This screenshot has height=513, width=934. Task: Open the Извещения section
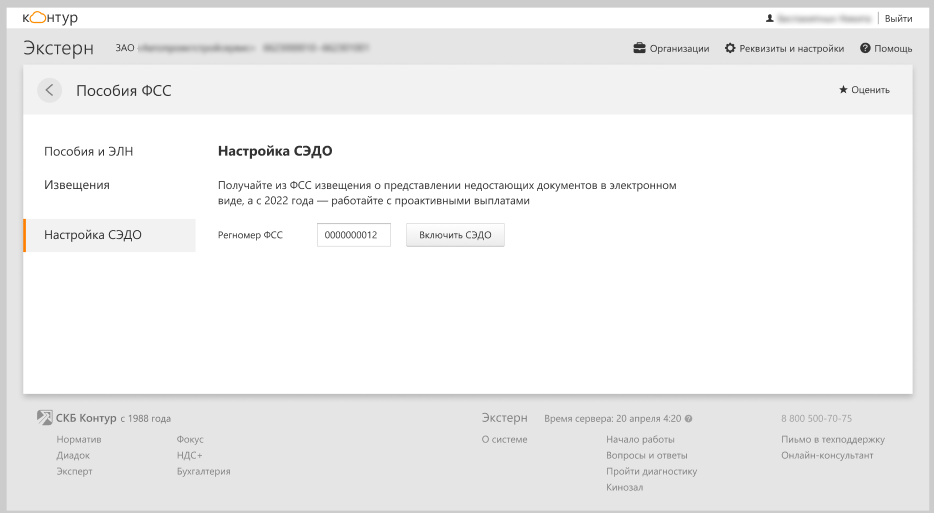coord(77,185)
